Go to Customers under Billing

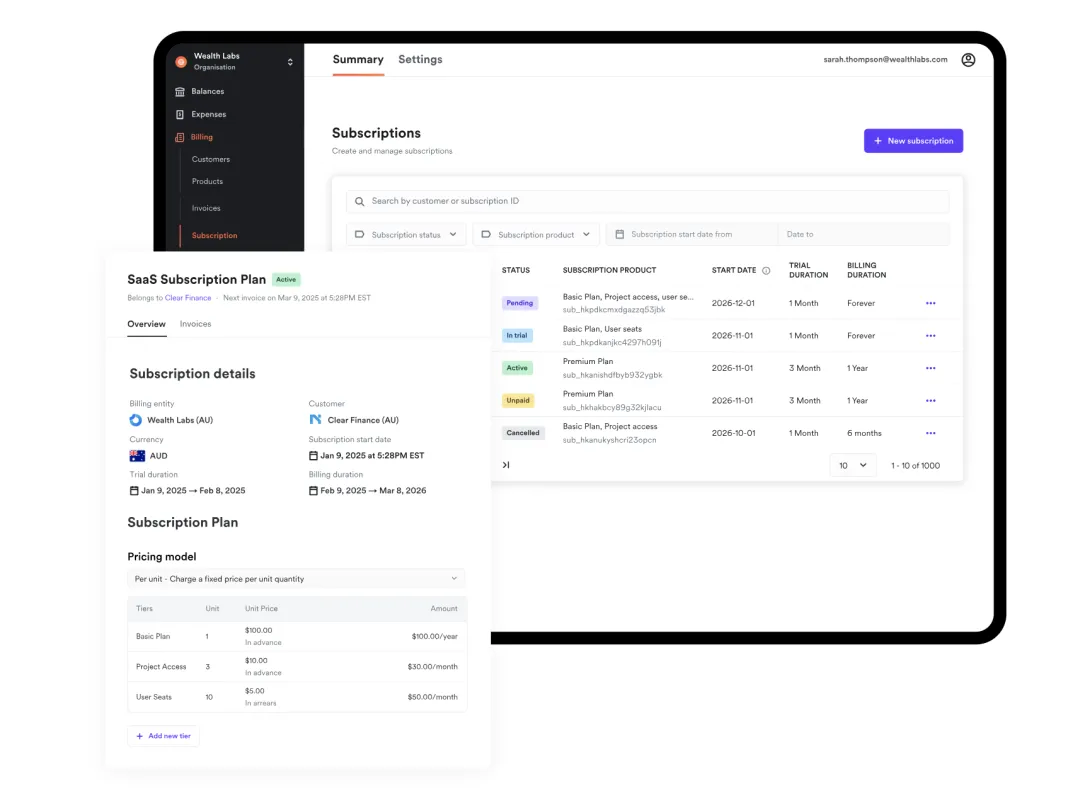tap(211, 159)
